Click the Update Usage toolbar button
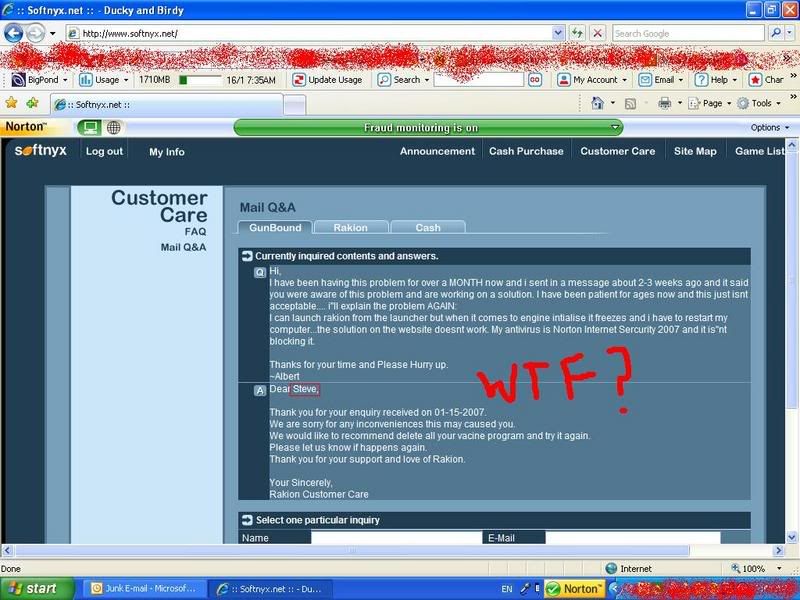Screen dimensions: 800x600 (x=327, y=80)
